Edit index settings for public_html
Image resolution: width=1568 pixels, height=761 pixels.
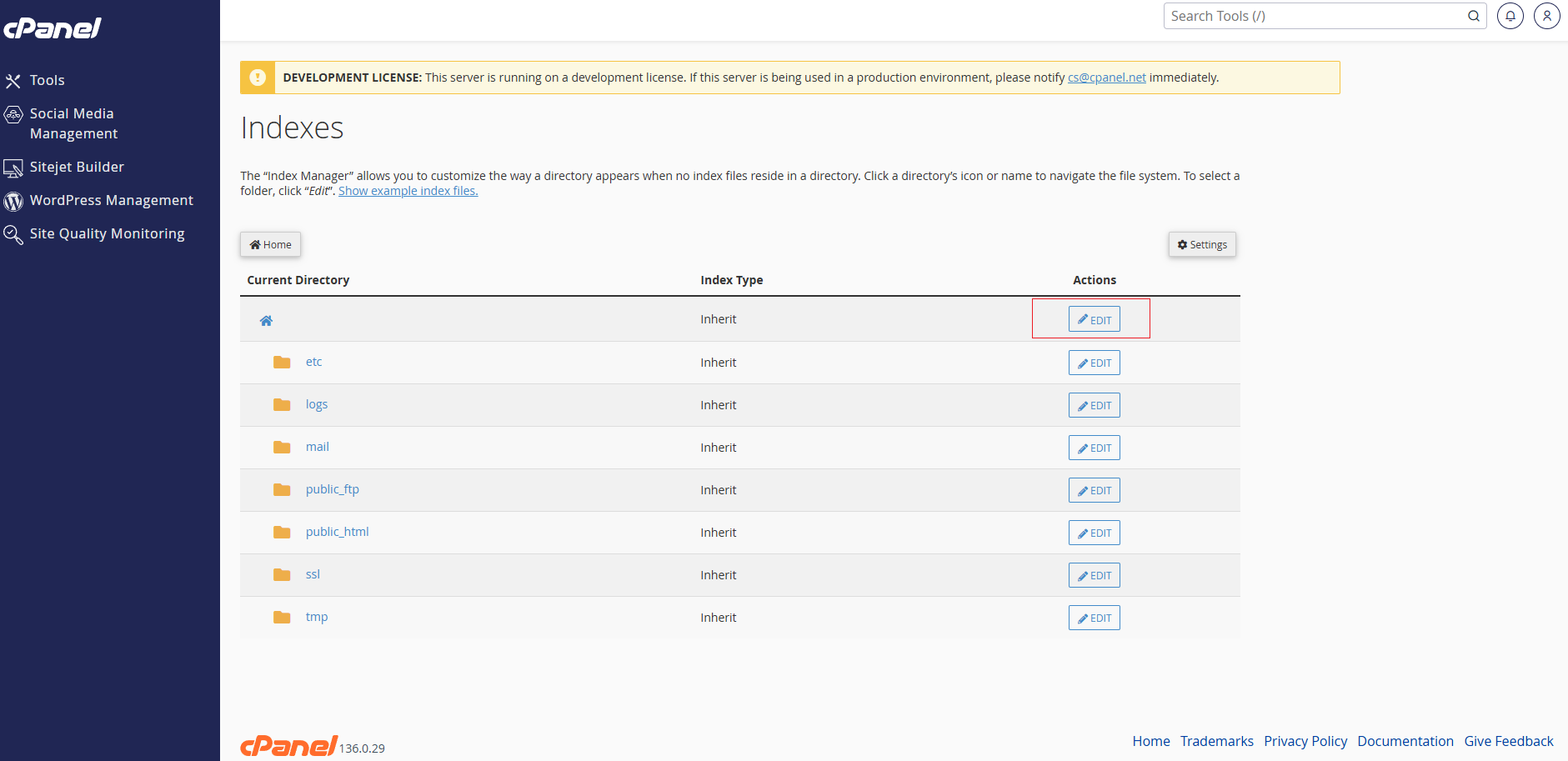[1094, 533]
